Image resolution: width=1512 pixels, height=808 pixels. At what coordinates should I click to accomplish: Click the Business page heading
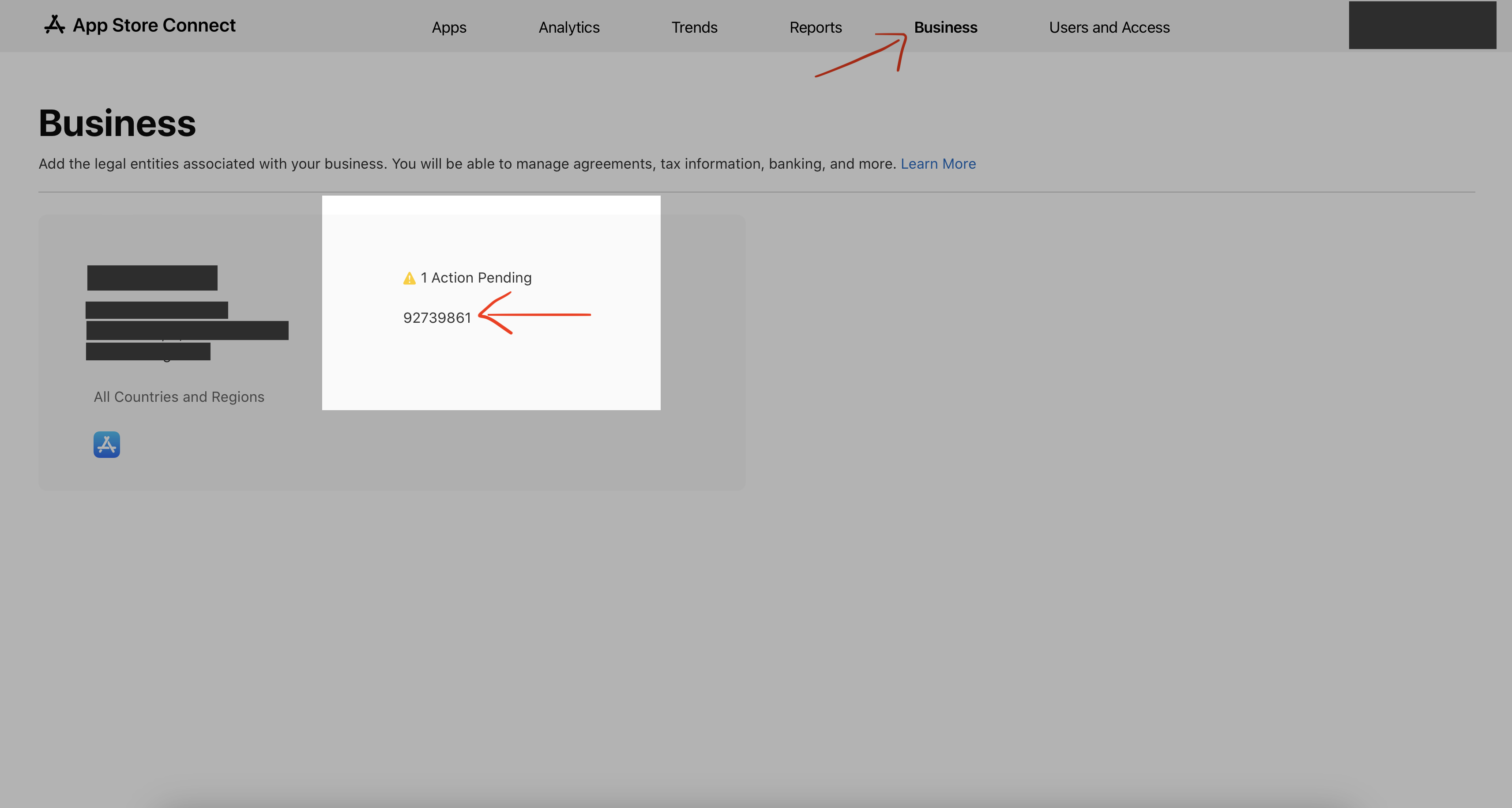pos(117,123)
